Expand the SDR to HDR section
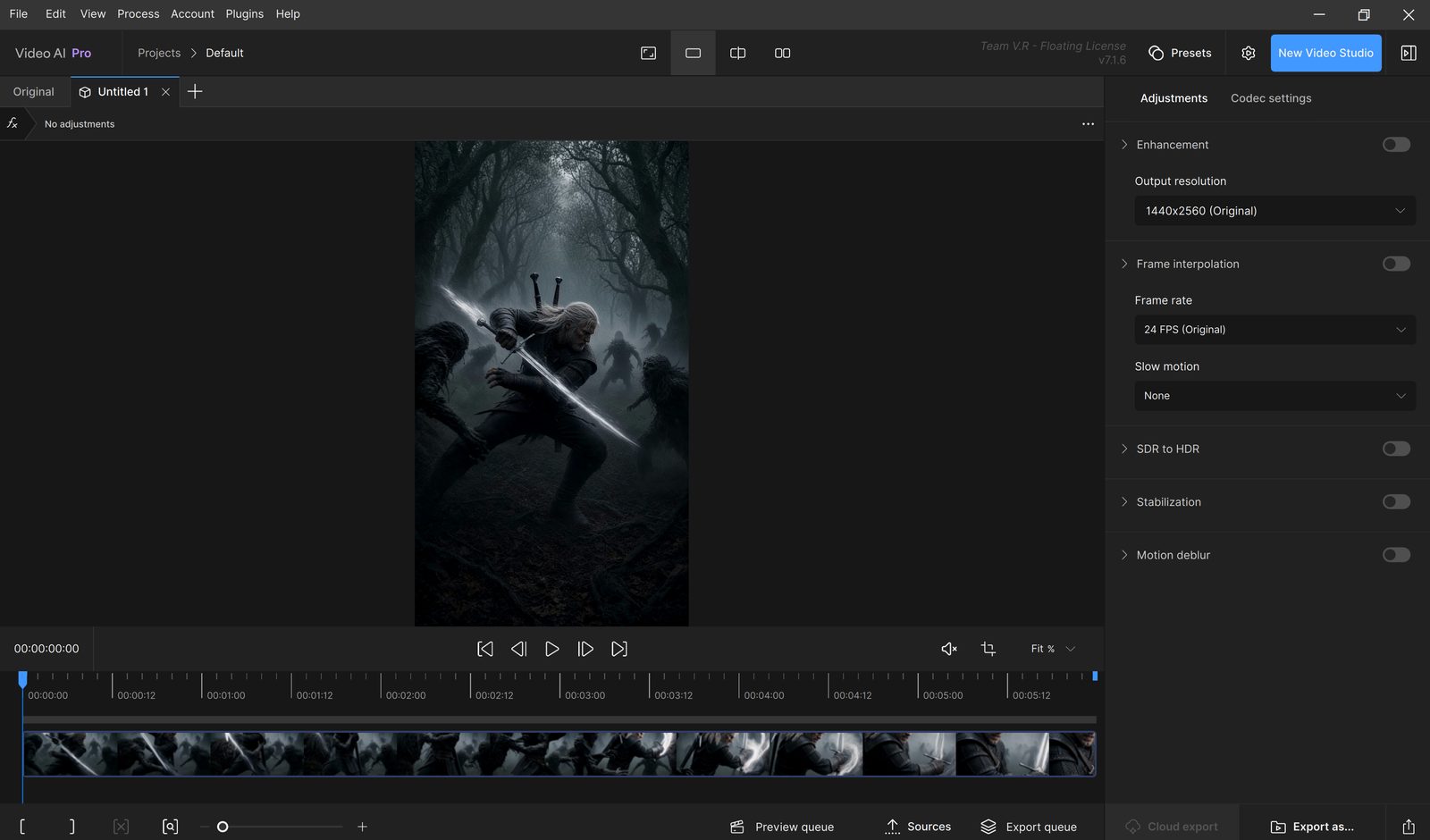The width and height of the screenshot is (1430, 840). click(1124, 449)
